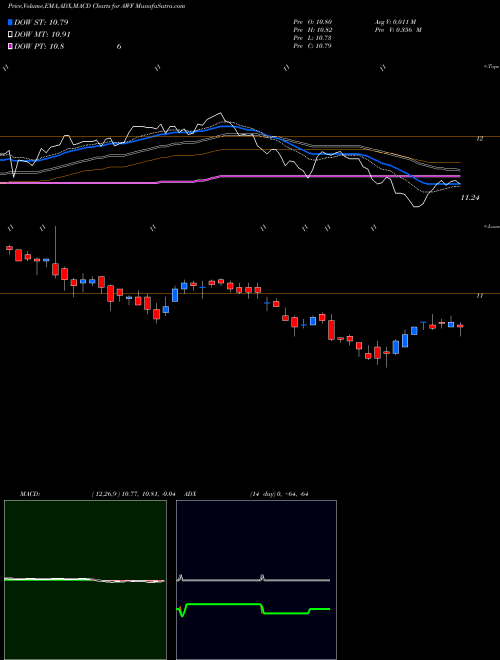The width and height of the screenshot is (500, 660).
Task: Click the '<-Tops' marker label
Action: 492,67
